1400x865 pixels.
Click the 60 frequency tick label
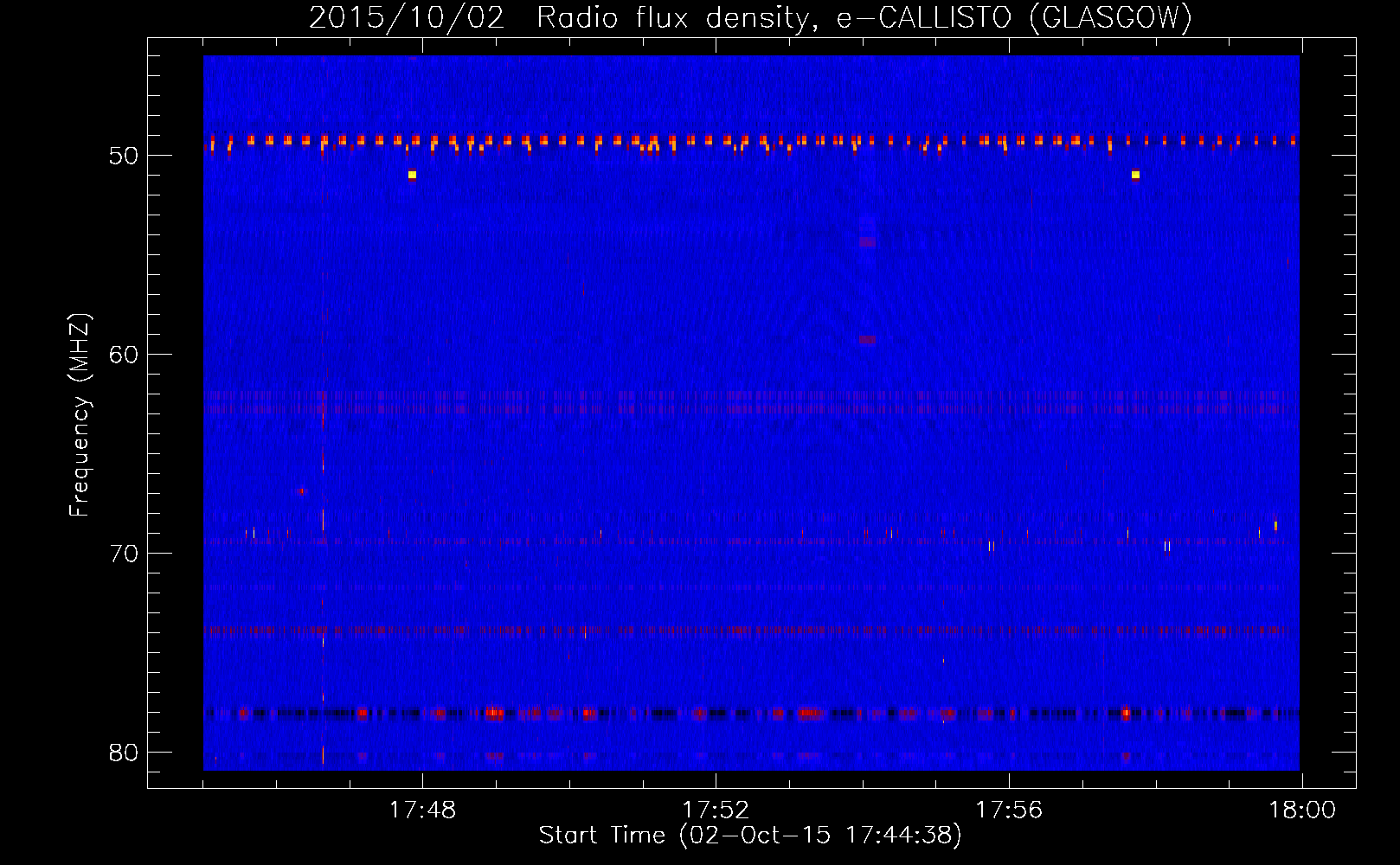click(x=124, y=355)
